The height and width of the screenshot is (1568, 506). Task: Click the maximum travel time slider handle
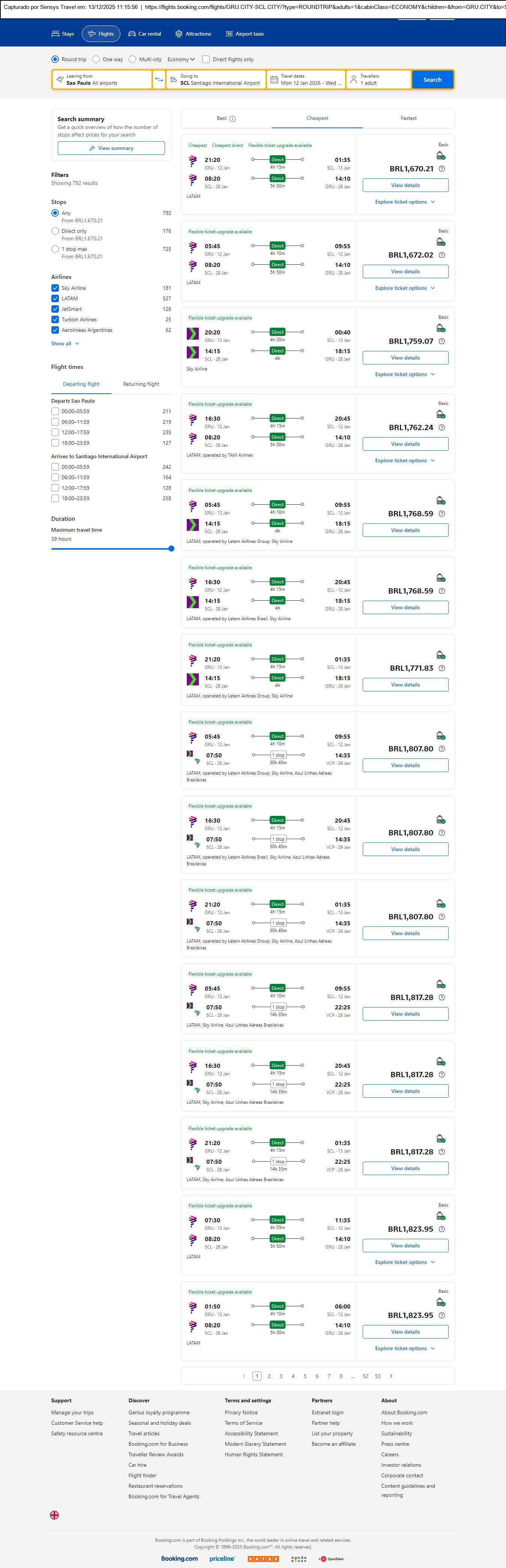pyautogui.click(x=171, y=549)
